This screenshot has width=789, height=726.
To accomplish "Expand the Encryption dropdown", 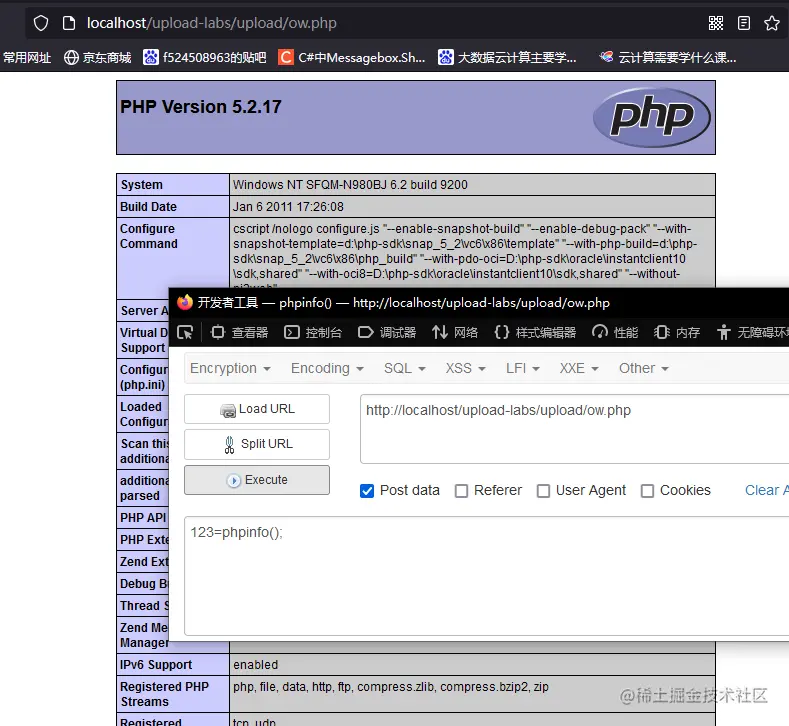I will [x=230, y=368].
